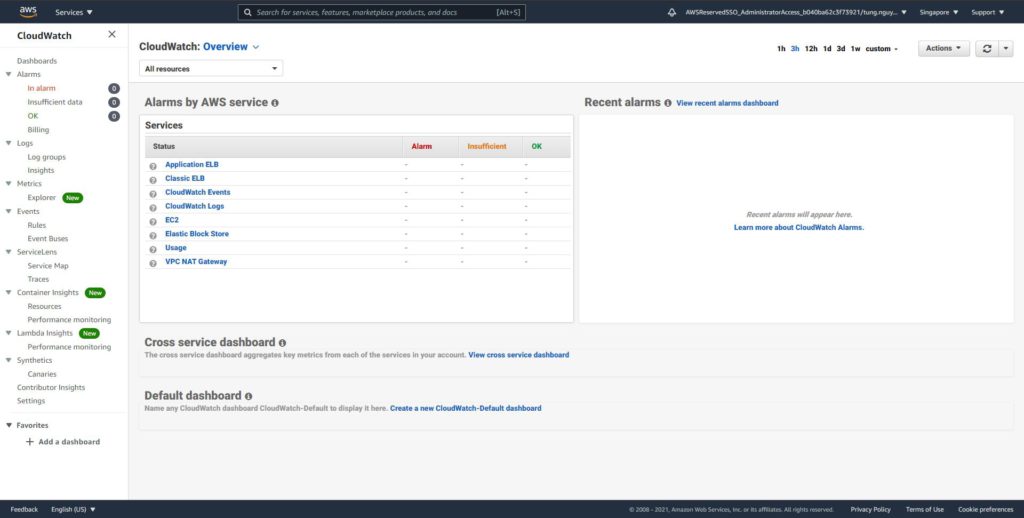Select the 12h time range
This screenshot has width=1024, height=518.
click(811, 49)
